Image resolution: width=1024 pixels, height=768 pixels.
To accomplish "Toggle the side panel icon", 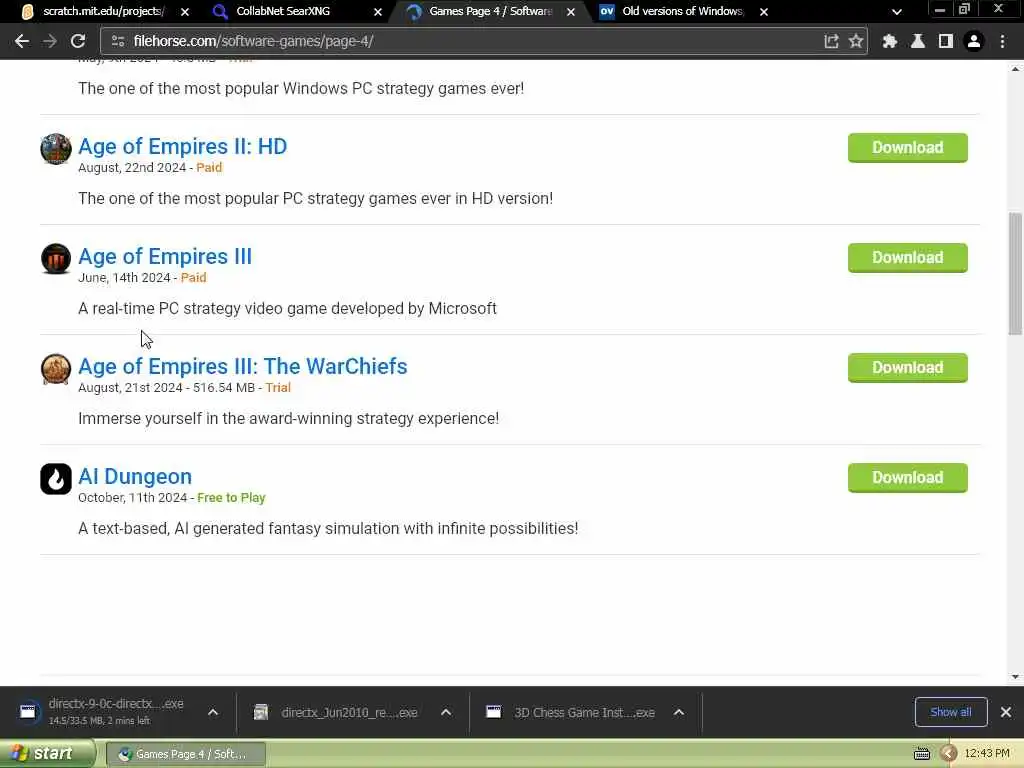I will (946, 41).
